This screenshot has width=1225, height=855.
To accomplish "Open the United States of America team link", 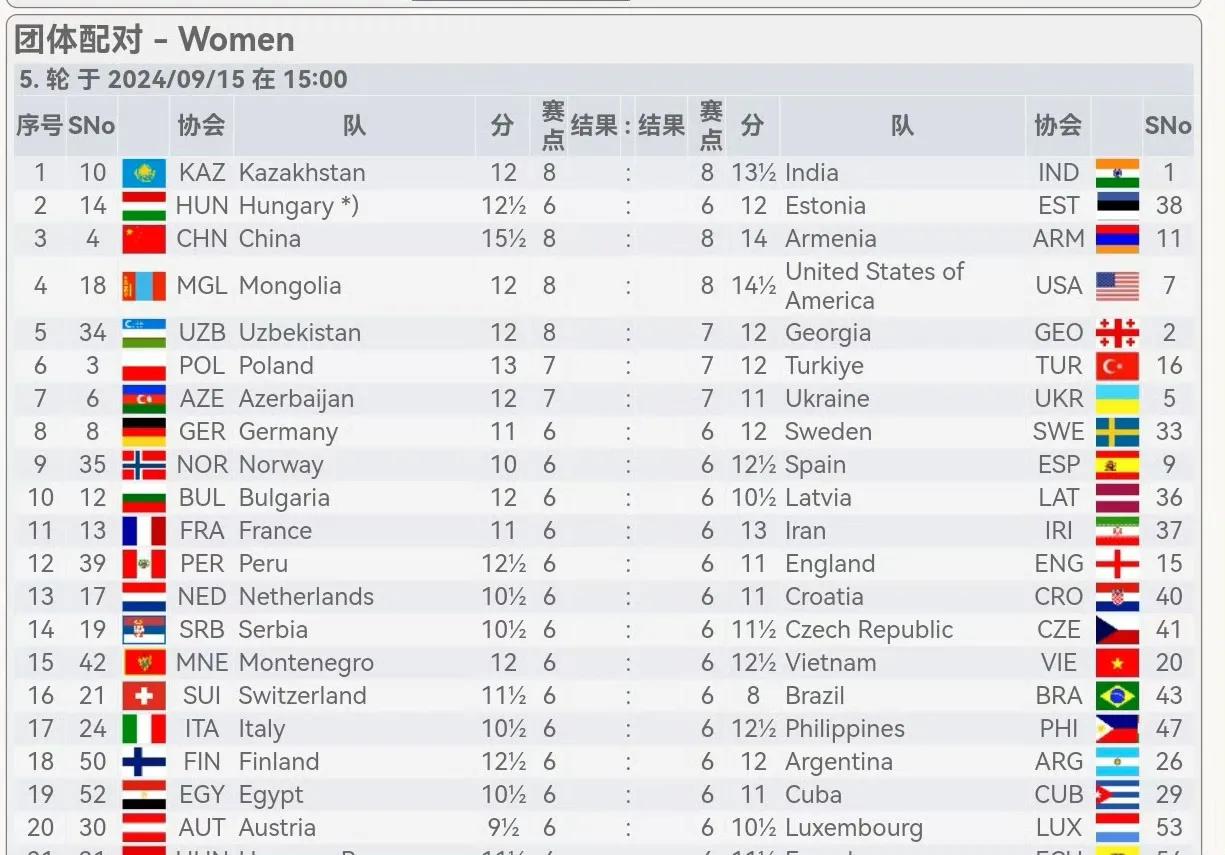I will point(875,286).
